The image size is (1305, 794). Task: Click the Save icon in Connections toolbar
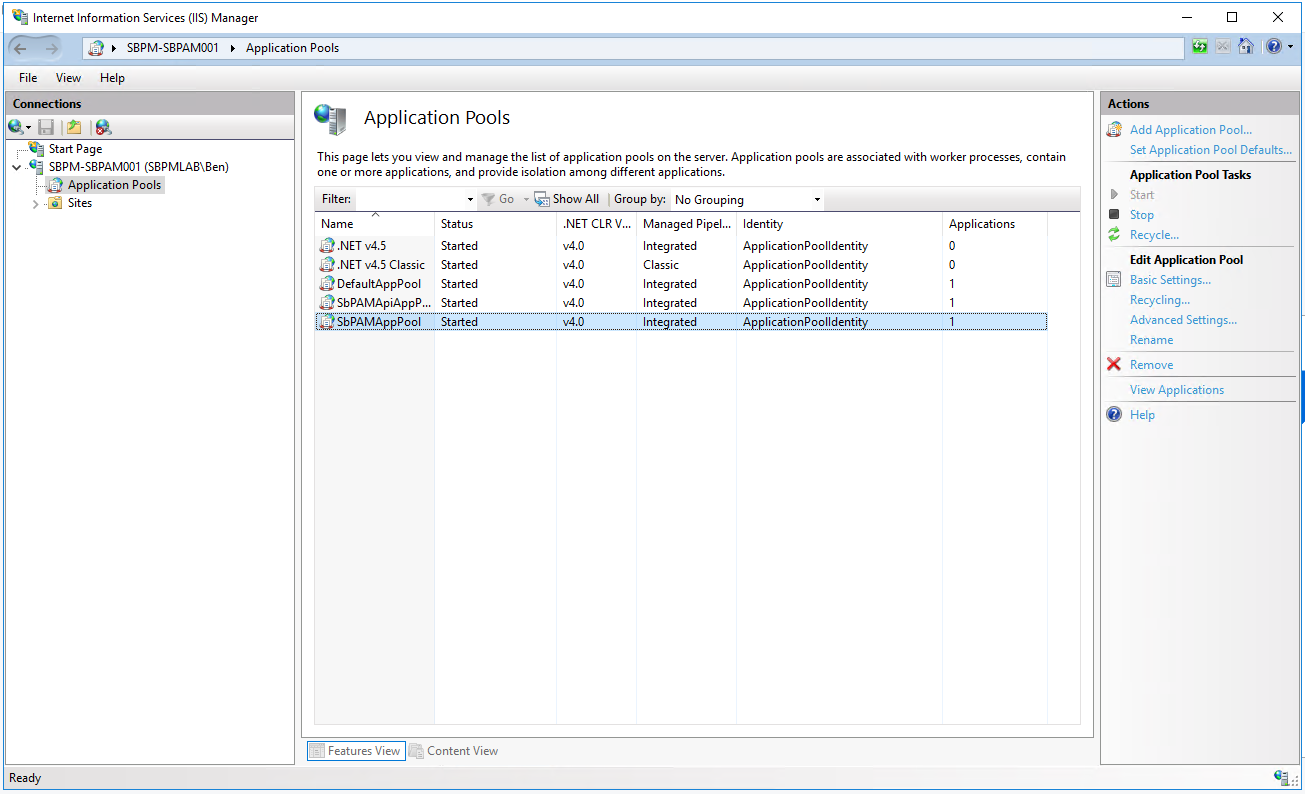pos(46,127)
